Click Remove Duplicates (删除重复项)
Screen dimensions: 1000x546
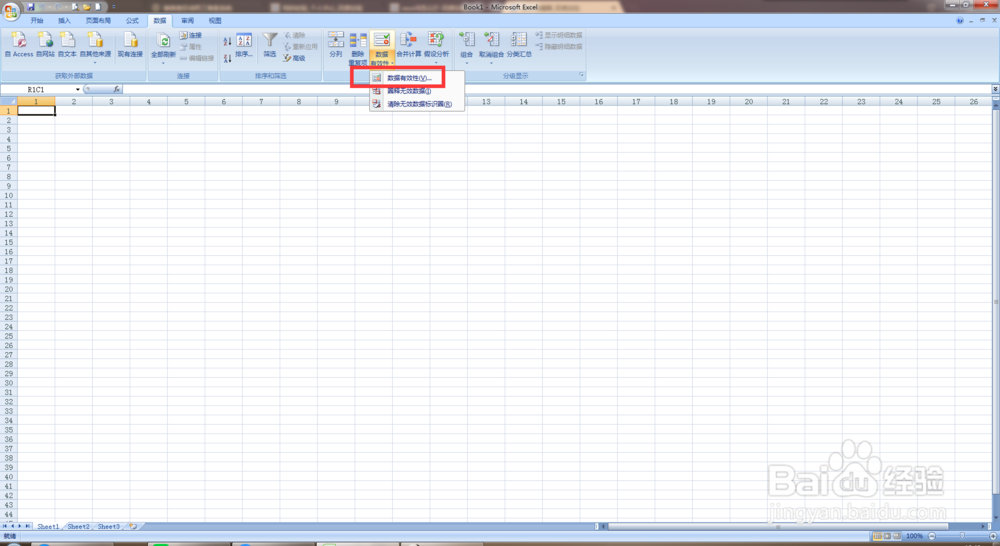tap(358, 48)
